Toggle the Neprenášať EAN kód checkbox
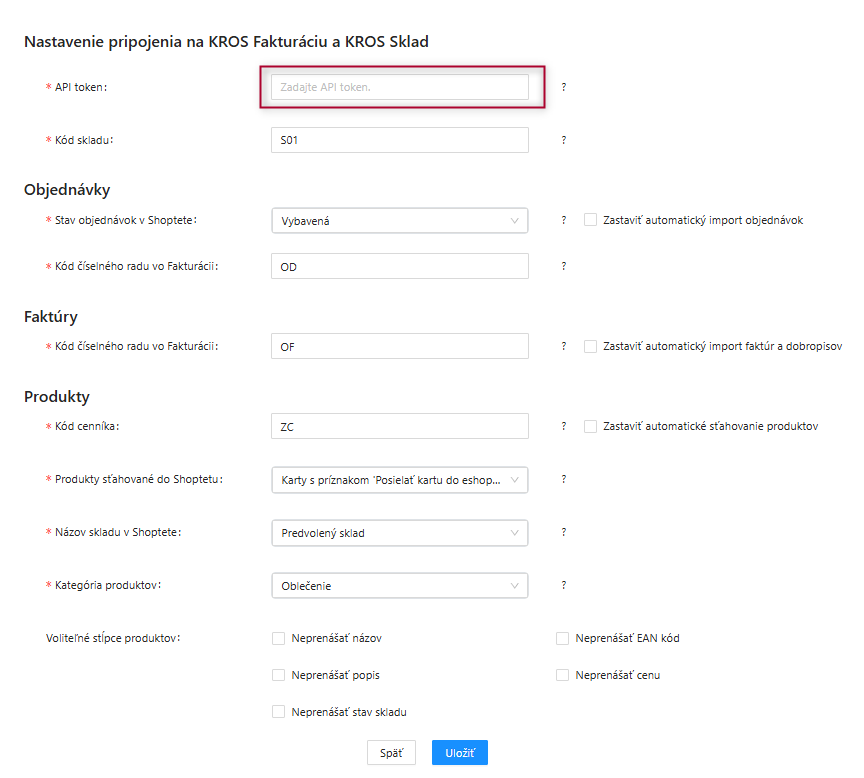Image resolution: width=864 pixels, height=778 pixels. [x=563, y=638]
